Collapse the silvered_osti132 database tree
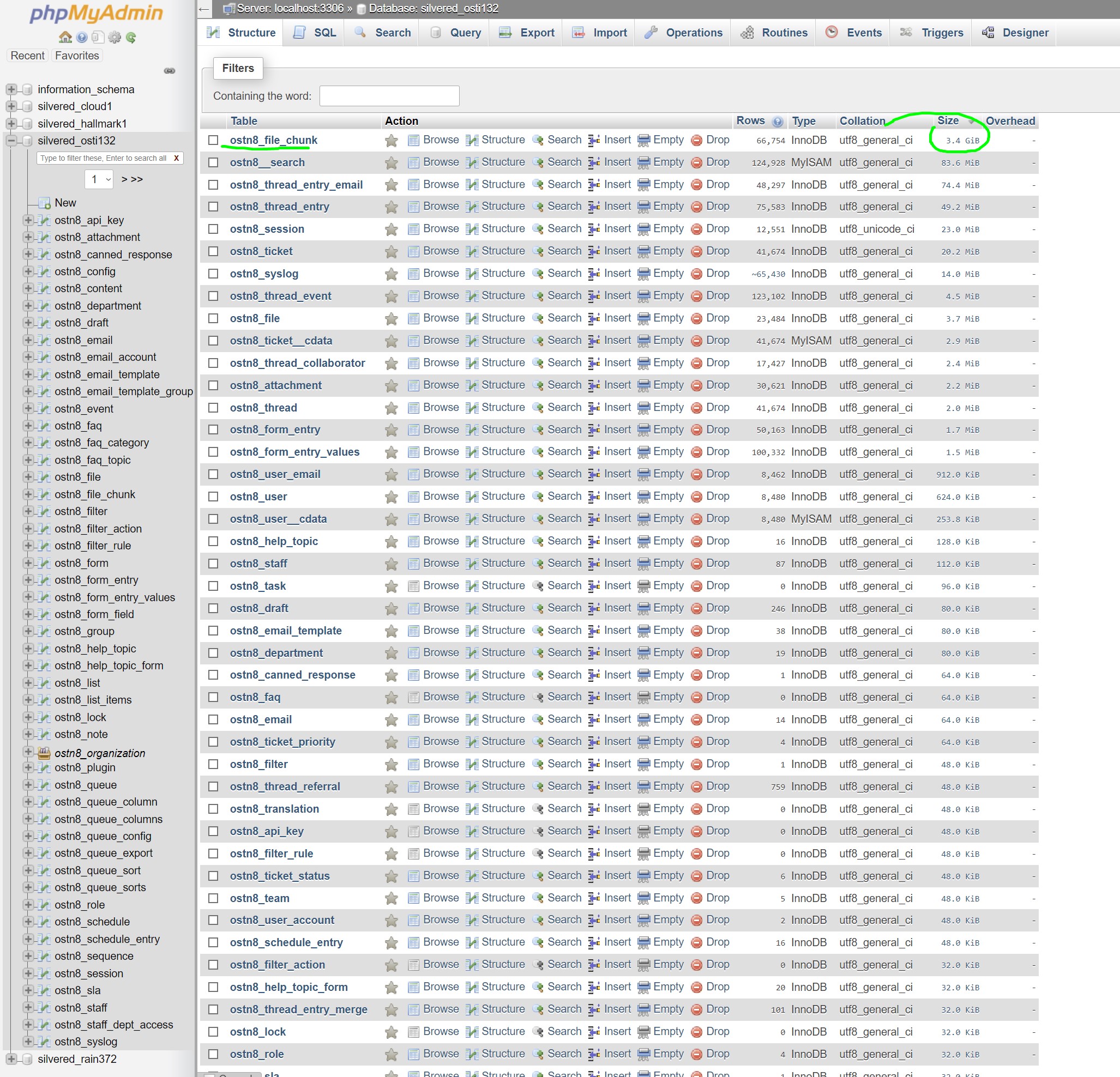This screenshot has height=1077, width=1120. click(11, 141)
